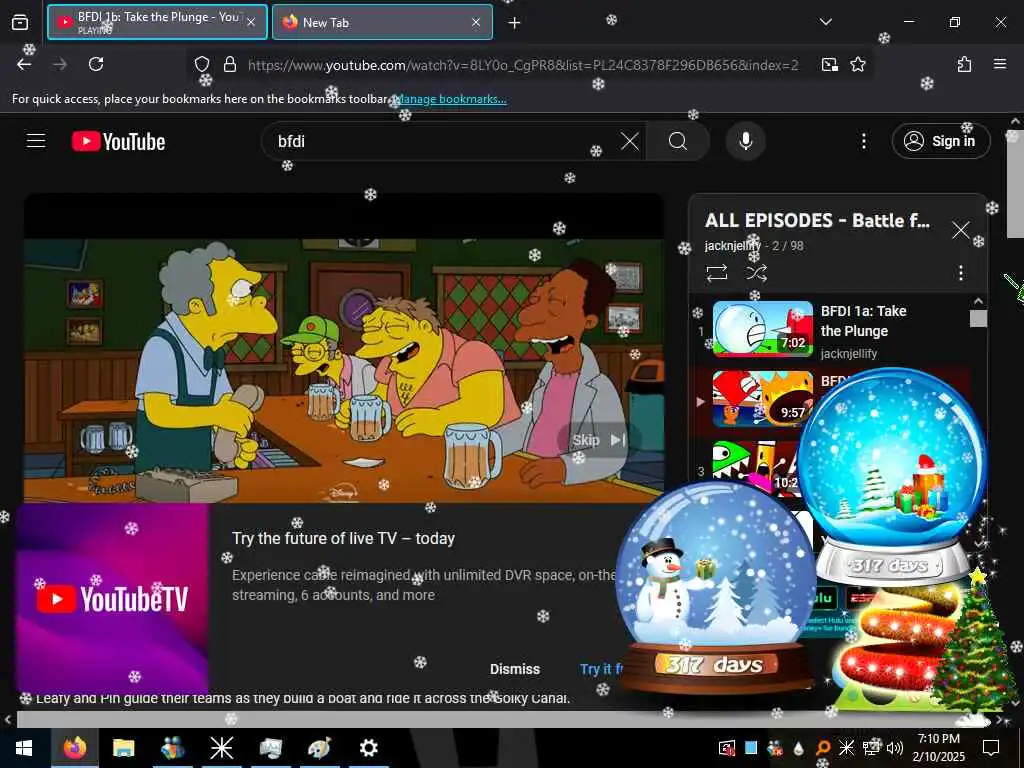1024x768 pixels.
Task: Open volume control in system tray
Action: click(x=895, y=748)
